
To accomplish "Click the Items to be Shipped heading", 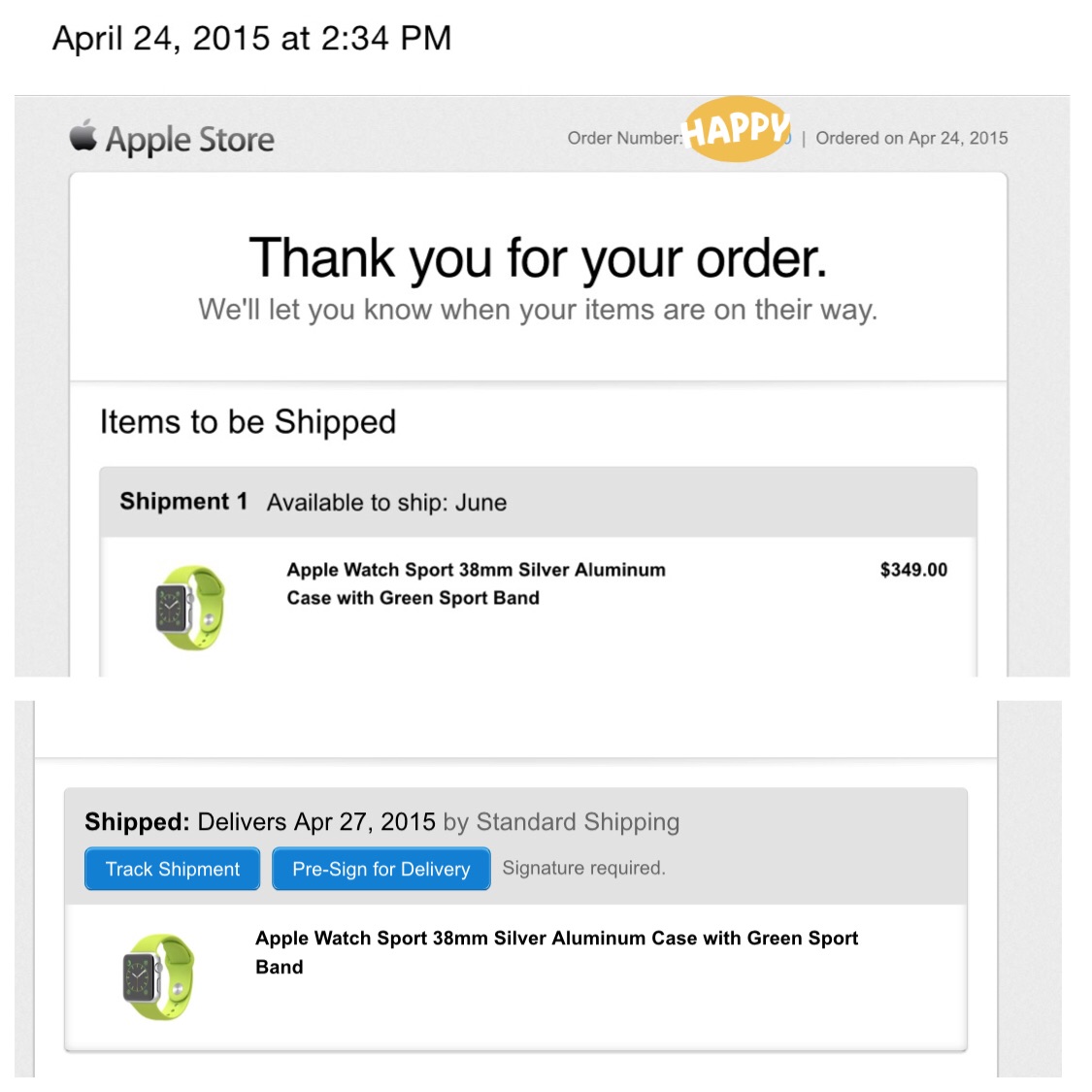I will [x=248, y=422].
